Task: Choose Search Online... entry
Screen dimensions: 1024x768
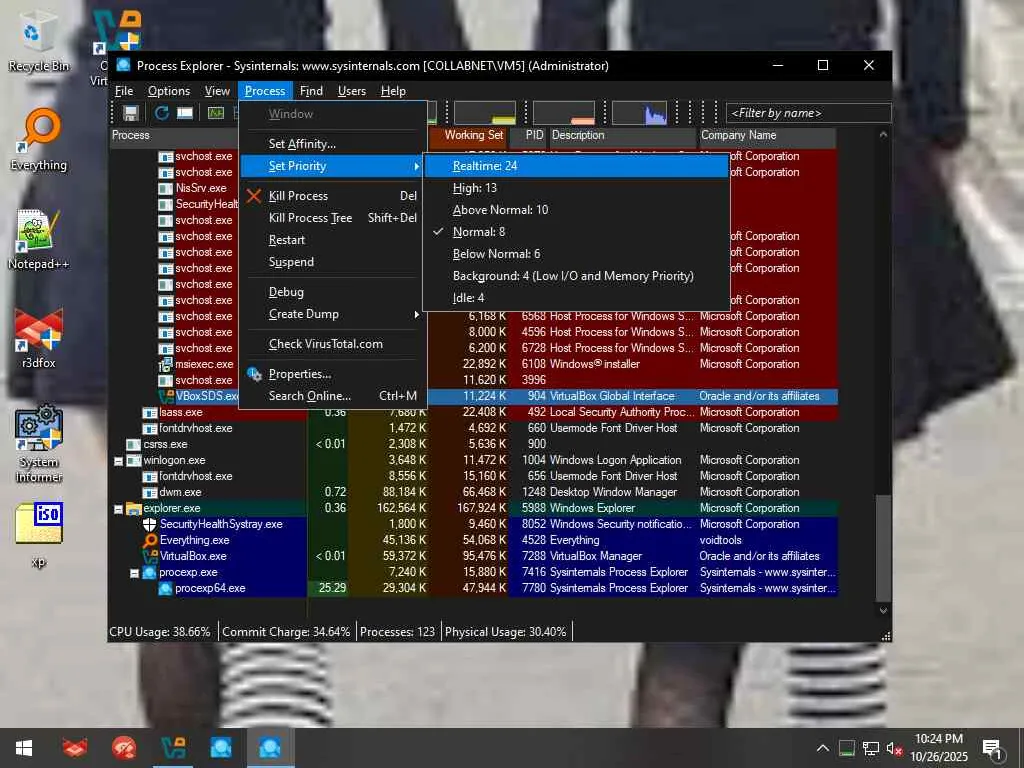Action: (x=334, y=396)
